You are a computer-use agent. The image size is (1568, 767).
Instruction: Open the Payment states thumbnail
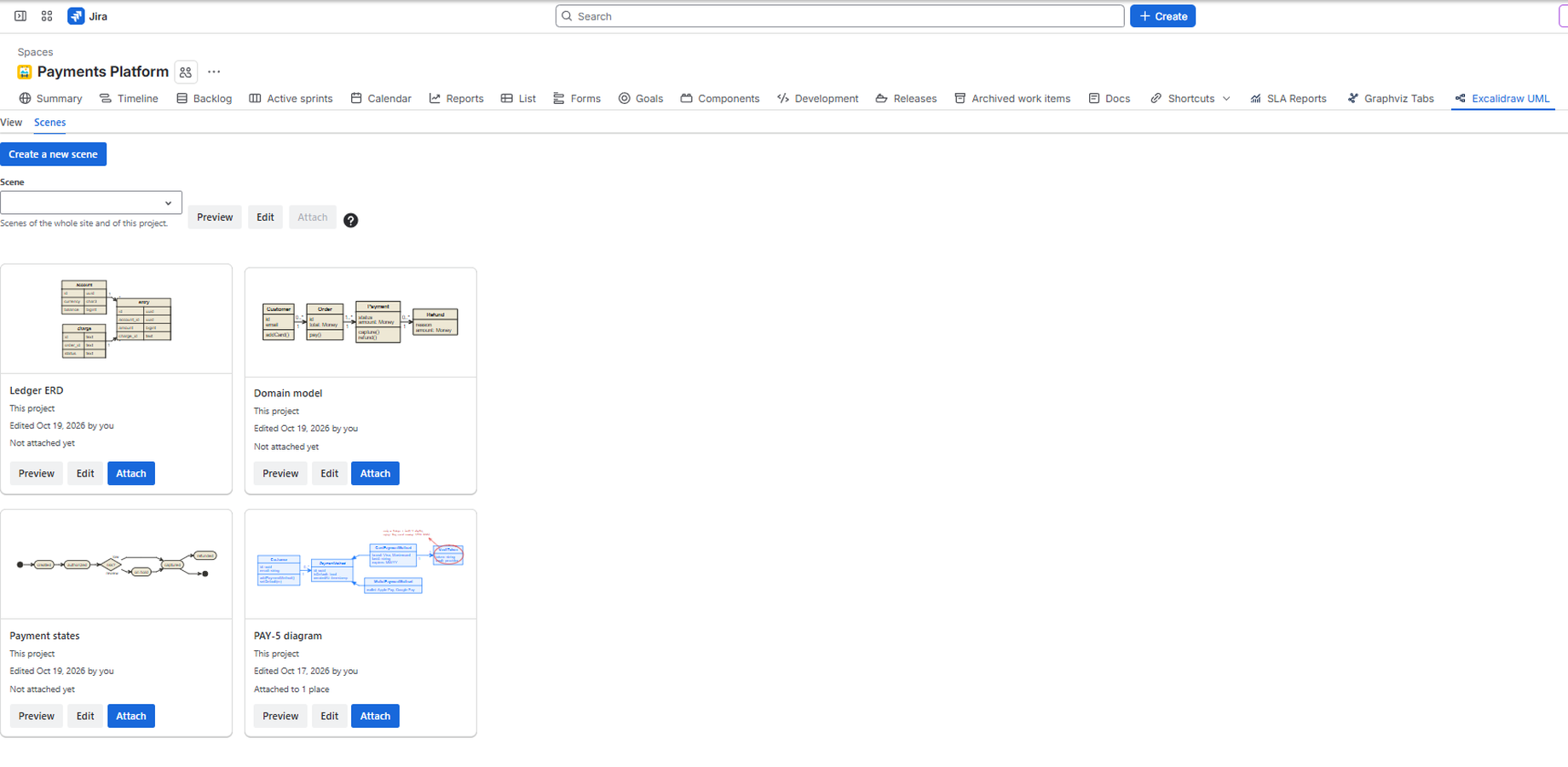click(117, 564)
